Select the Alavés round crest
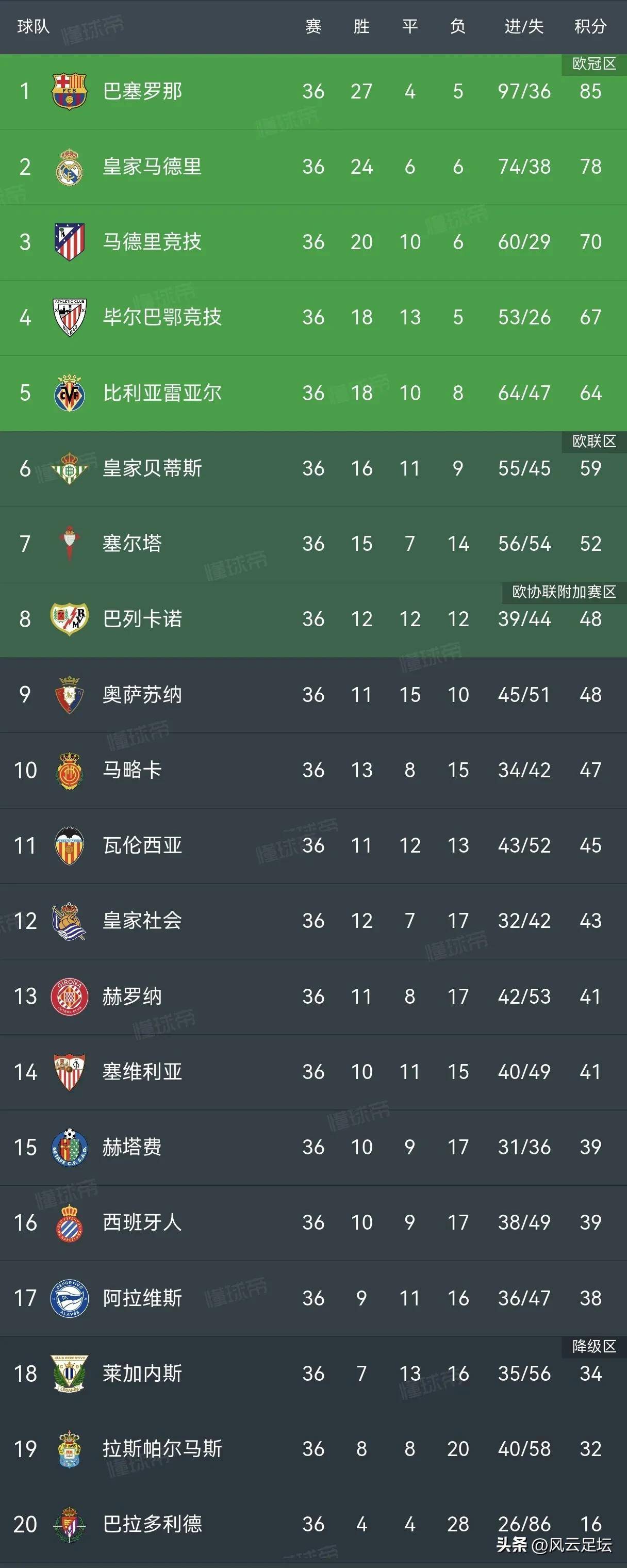 (70, 1298)
